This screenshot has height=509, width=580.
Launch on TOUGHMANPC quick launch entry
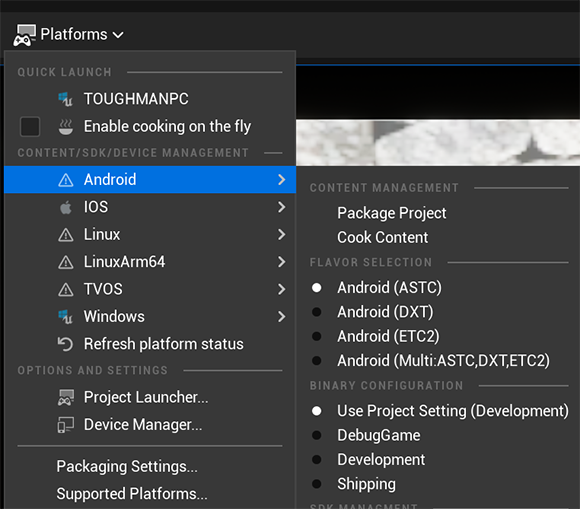(150, 99)
